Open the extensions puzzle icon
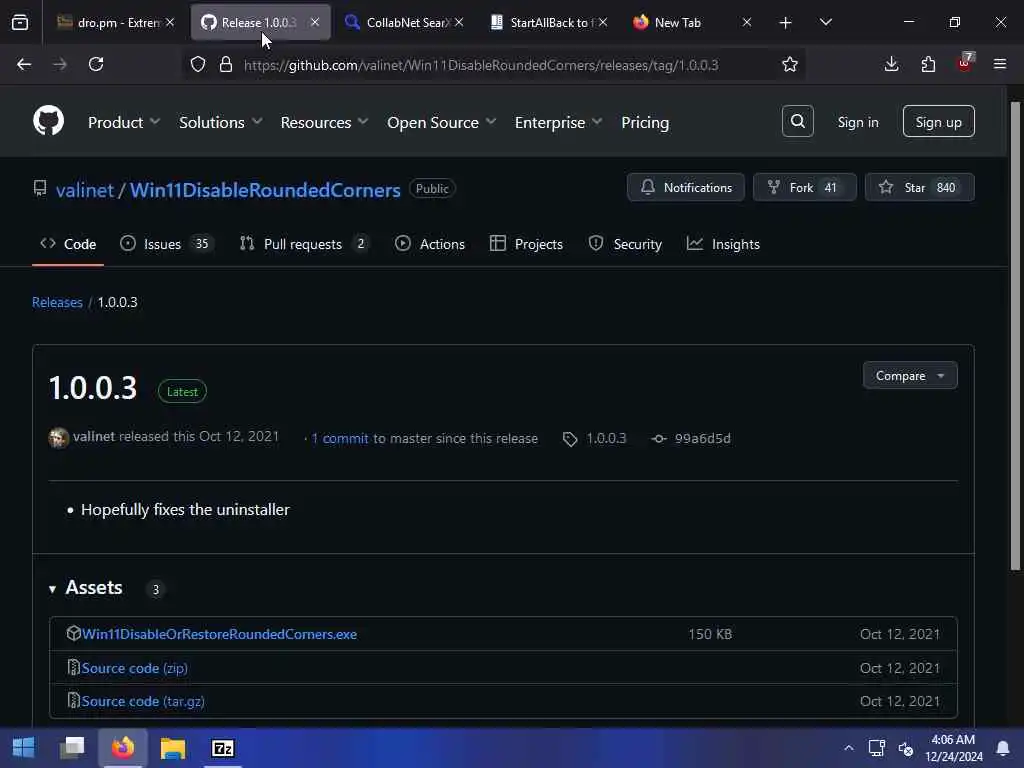1024x768 pixels. (928, 64)
